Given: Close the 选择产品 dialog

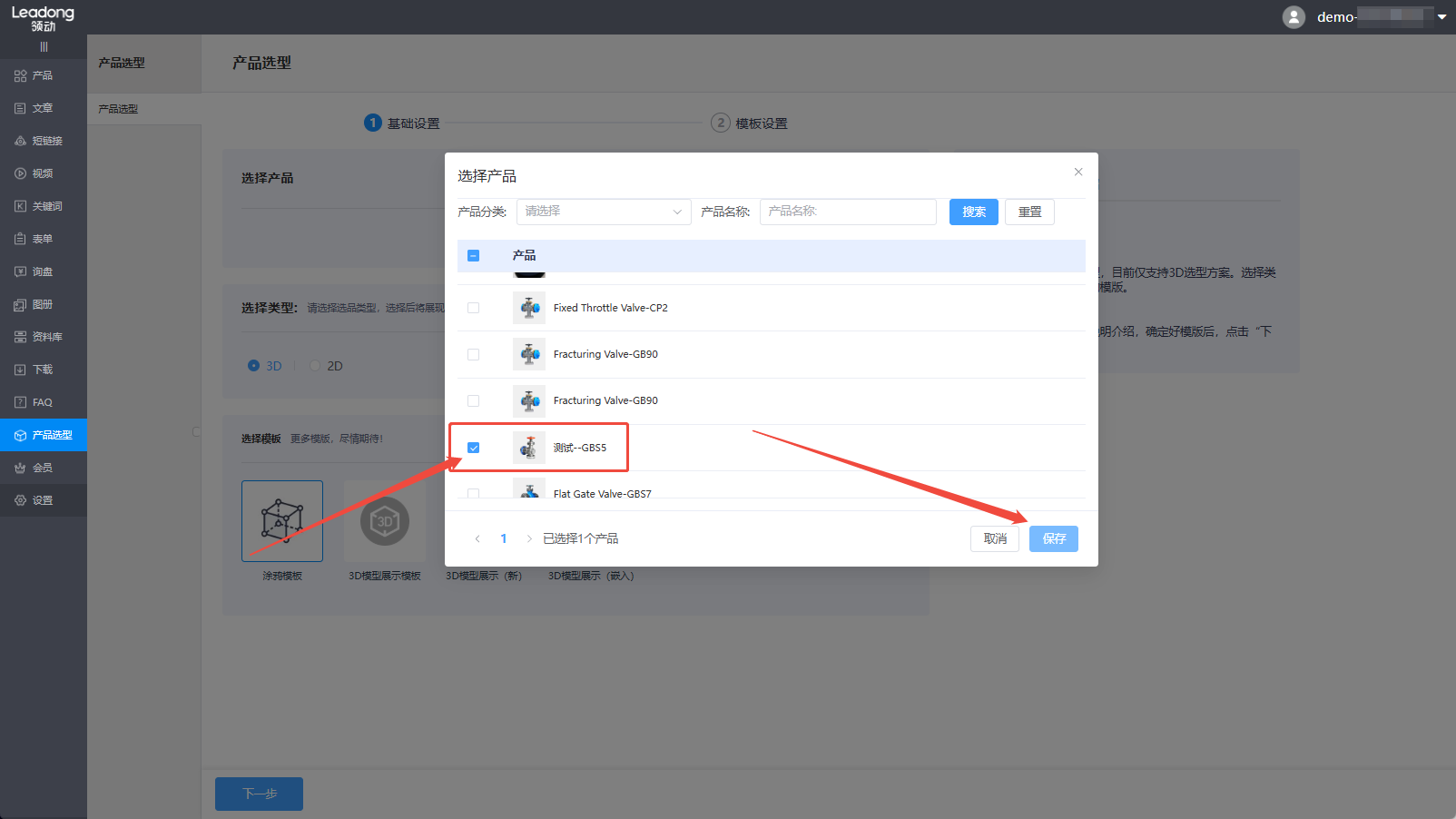Looking at the screenshot, I should (x=1077, y=172).
